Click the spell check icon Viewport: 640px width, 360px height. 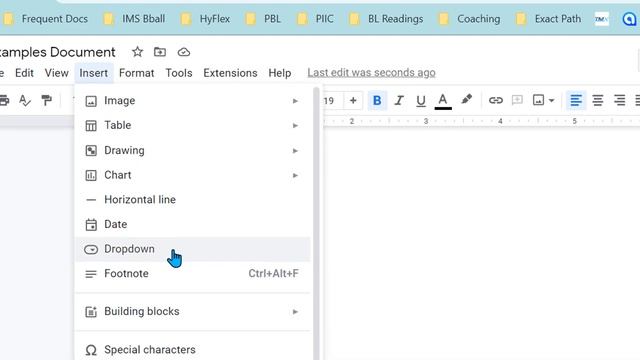(x=25, y=100)
